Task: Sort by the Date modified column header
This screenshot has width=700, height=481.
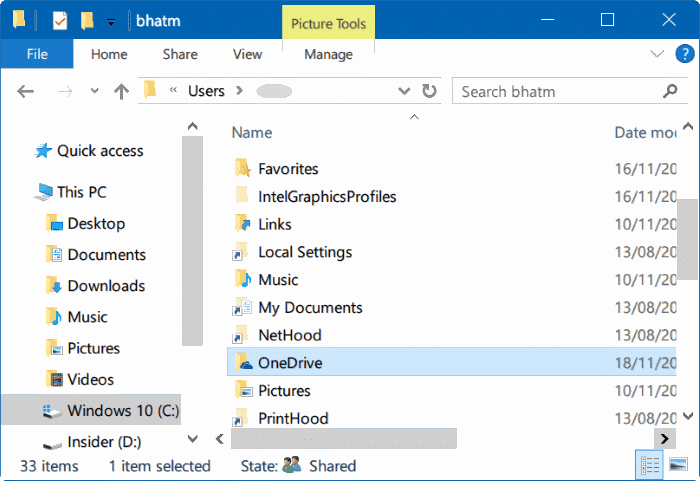Action: coord(645,133)
